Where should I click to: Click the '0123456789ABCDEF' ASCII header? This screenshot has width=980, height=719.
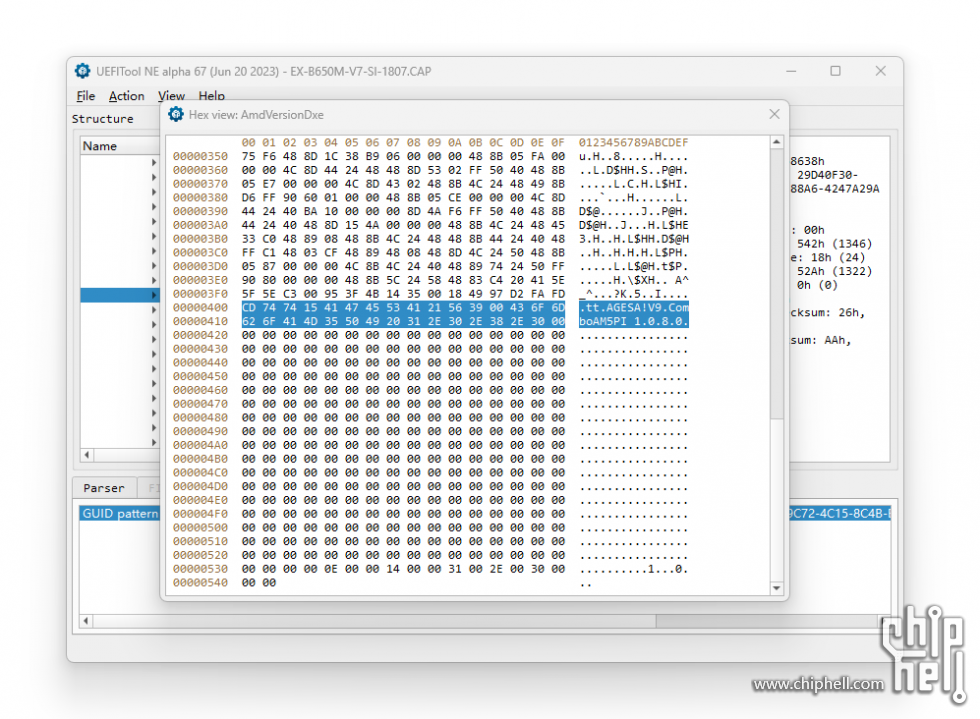pyautogui.click(x=633, y=143)
